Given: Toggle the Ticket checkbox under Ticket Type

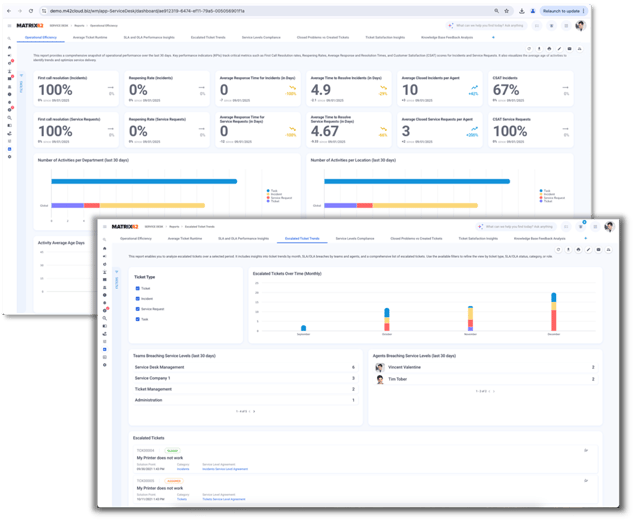Looking at the screenshot, I should click(x=137, y=288).
